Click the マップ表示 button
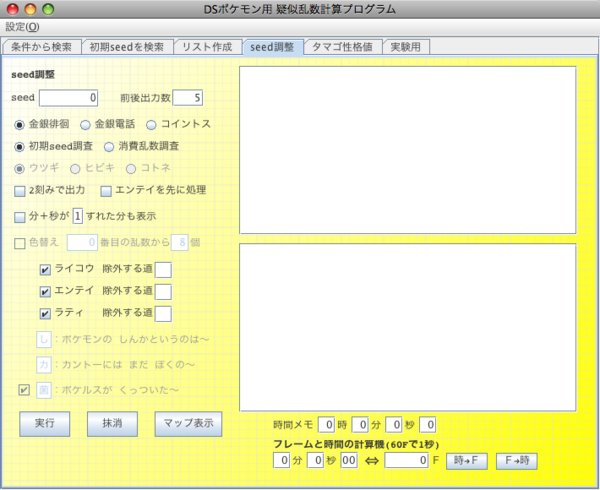This screenshot has height=490, width=600. 187,423
